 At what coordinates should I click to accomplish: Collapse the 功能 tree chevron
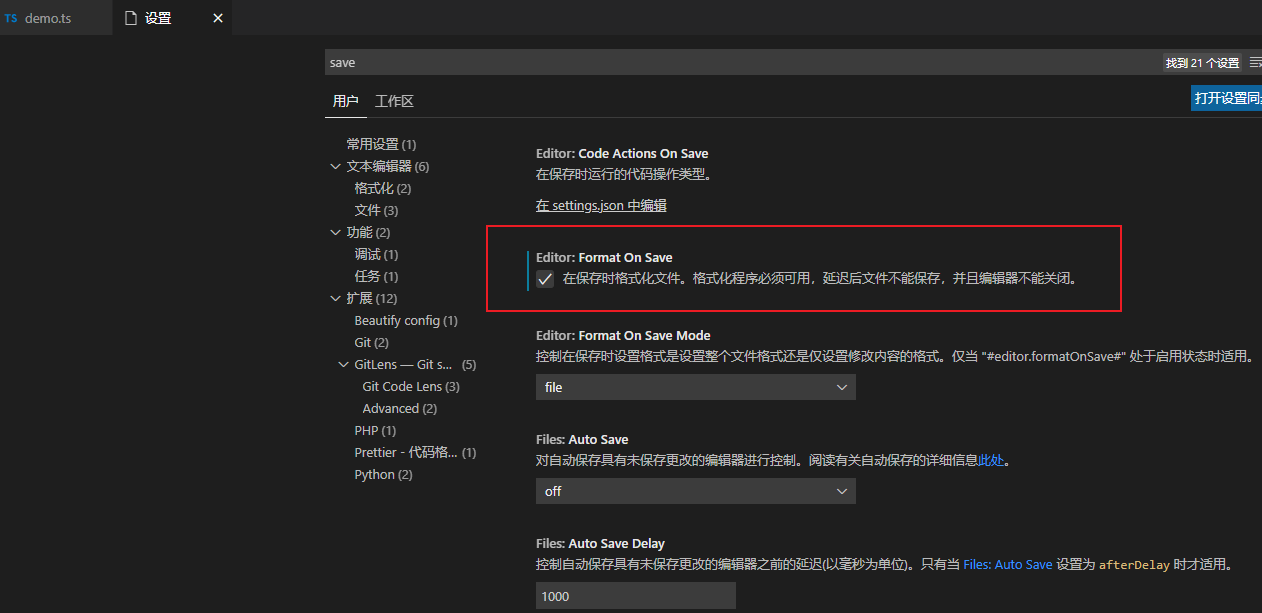point(336,232)
